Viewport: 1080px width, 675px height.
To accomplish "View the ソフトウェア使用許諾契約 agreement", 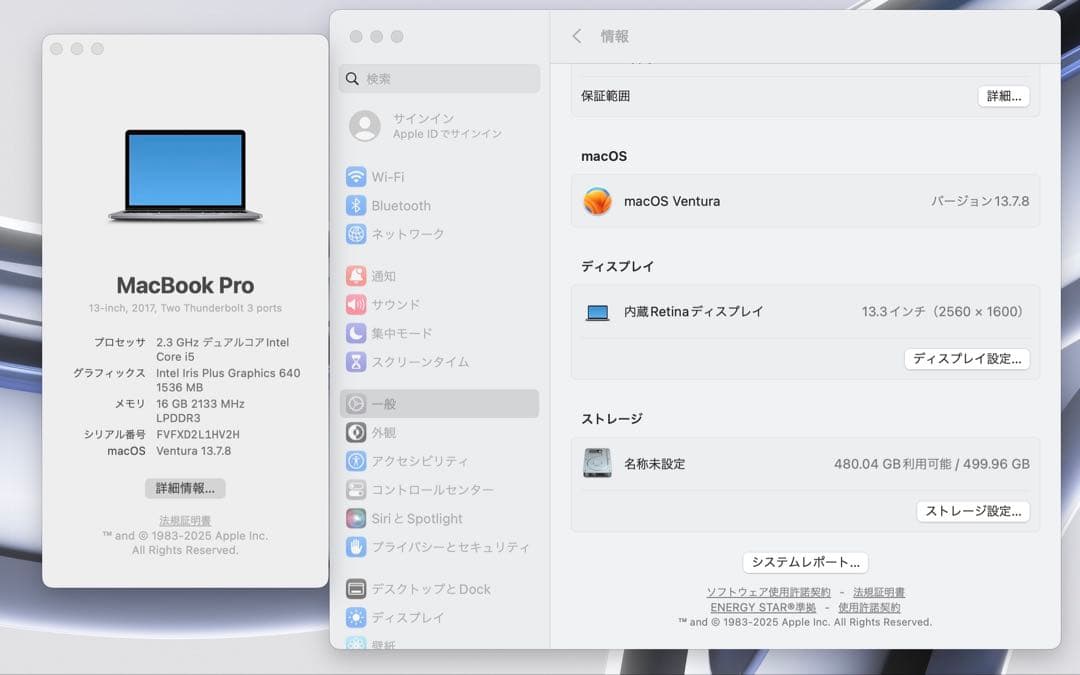I will (x=768, y=591).
